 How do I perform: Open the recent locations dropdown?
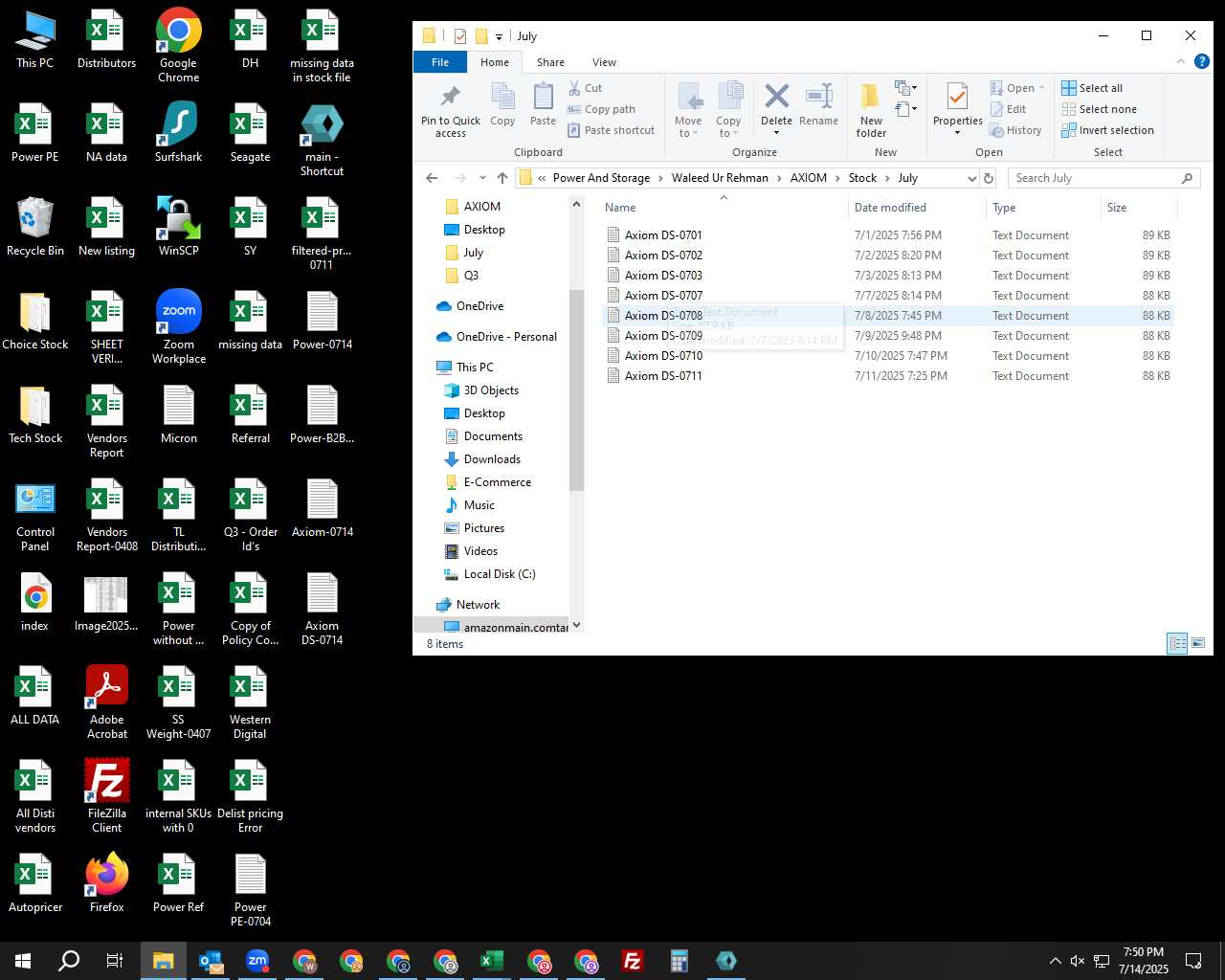[481, 178]
